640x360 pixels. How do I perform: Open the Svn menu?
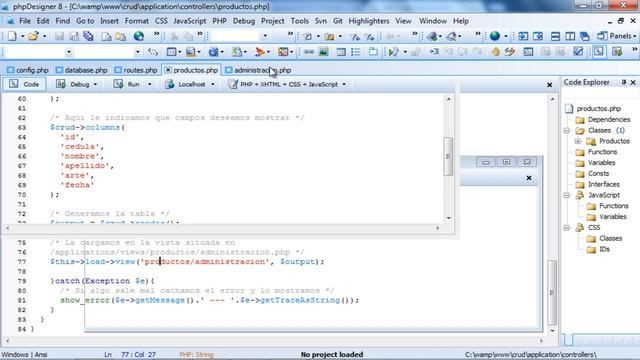(320, 21)
